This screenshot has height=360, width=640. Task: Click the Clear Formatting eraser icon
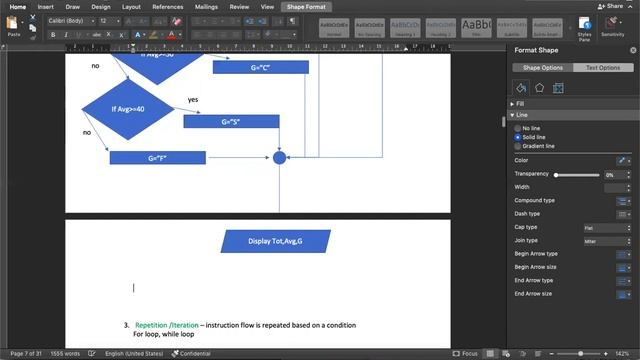coord(176,21)
